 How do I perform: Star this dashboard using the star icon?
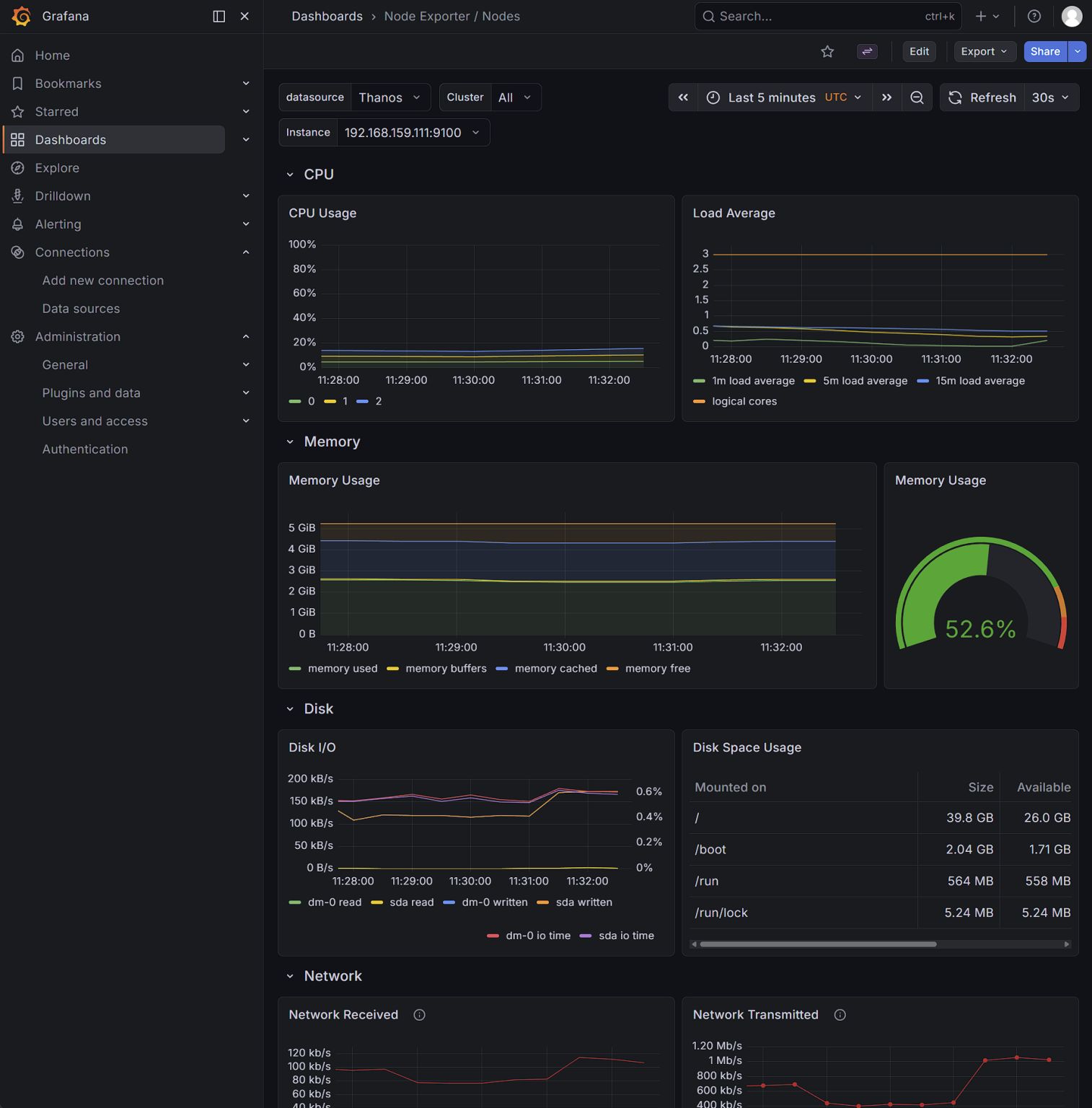827,51
